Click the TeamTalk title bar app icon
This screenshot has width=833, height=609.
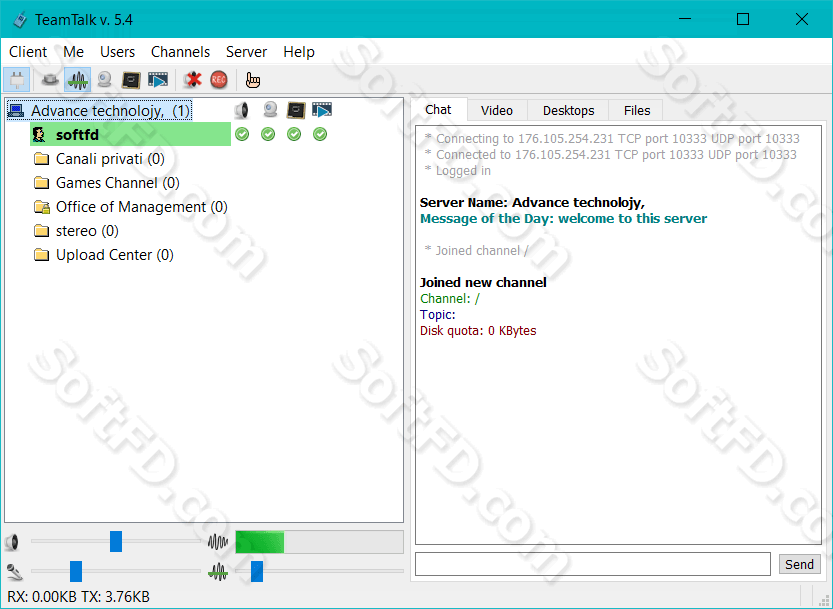pos(20,20)
